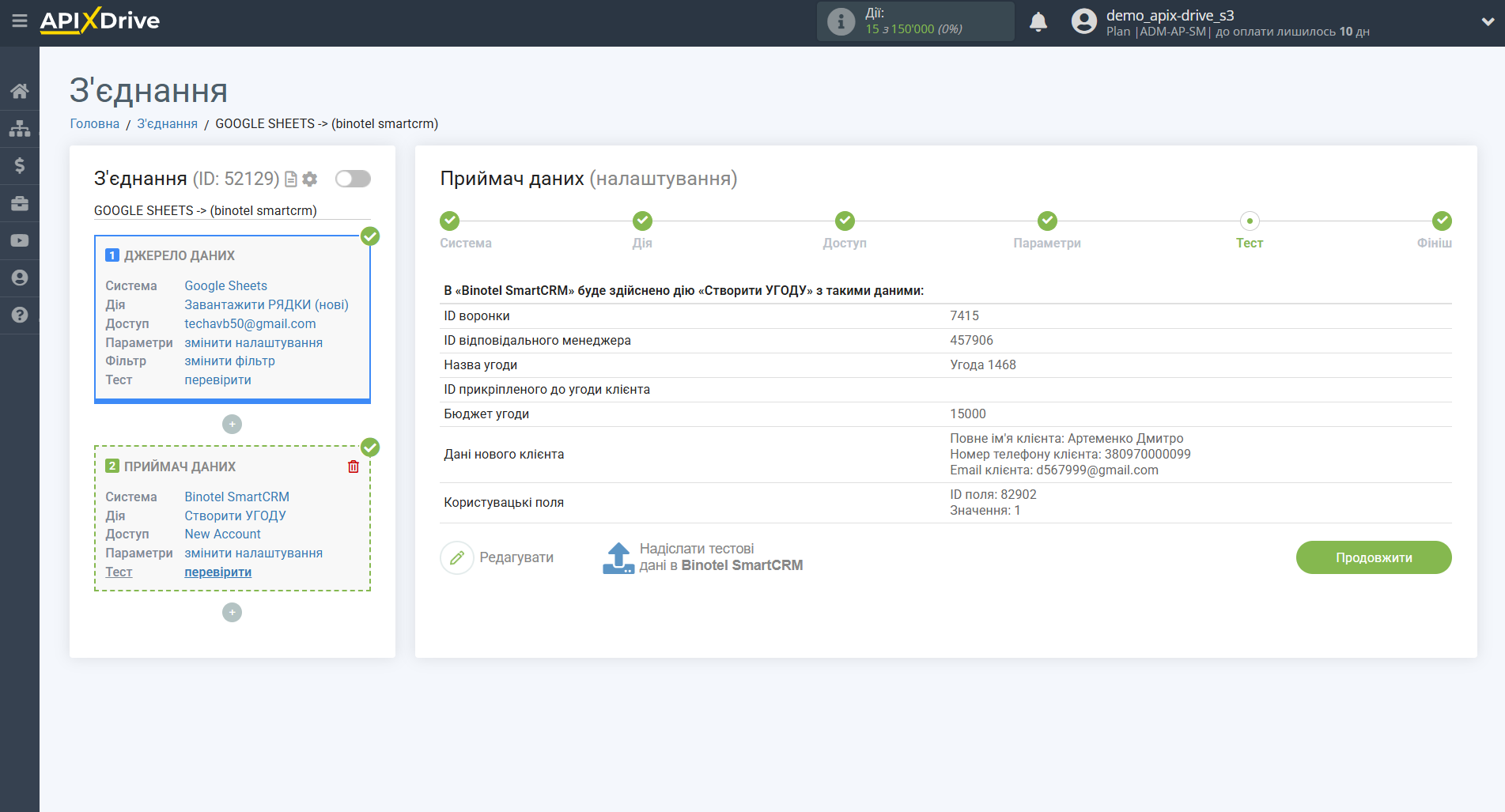
Task: Open help question mark icon
Action: click(20, 315)
